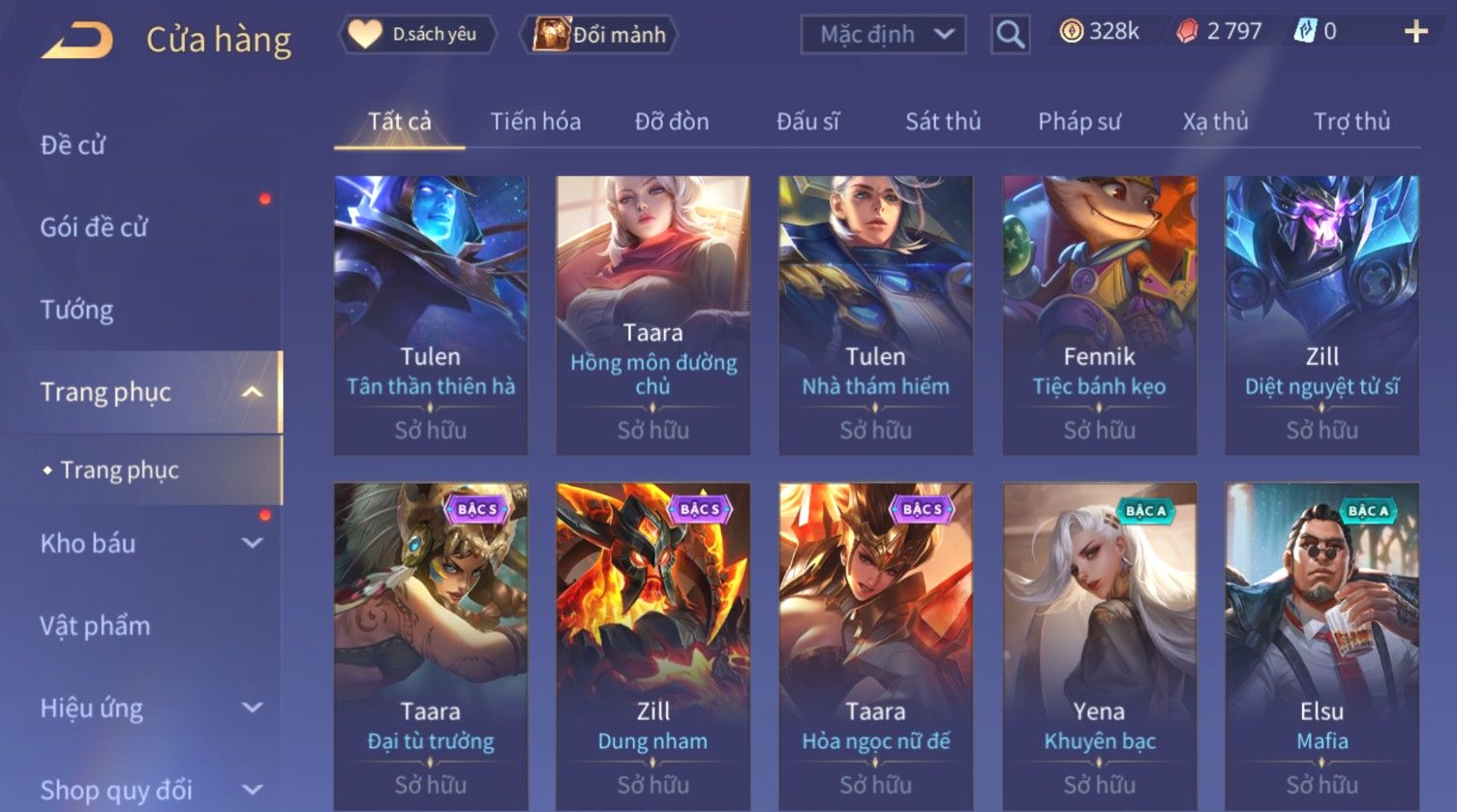Tap the plus icon to add currency
Screen dimensions: 1457x812
tap(1415, 32)
